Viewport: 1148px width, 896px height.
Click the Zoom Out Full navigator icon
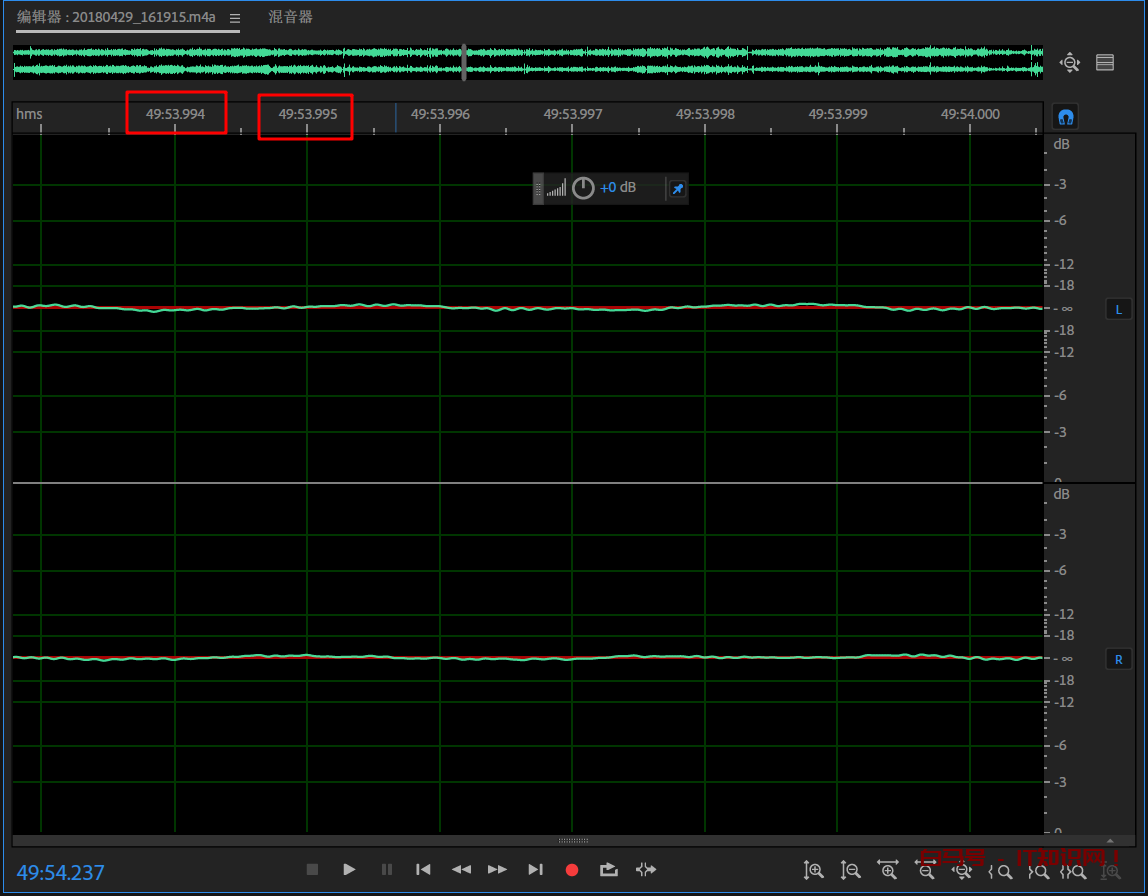[1070, 63]
